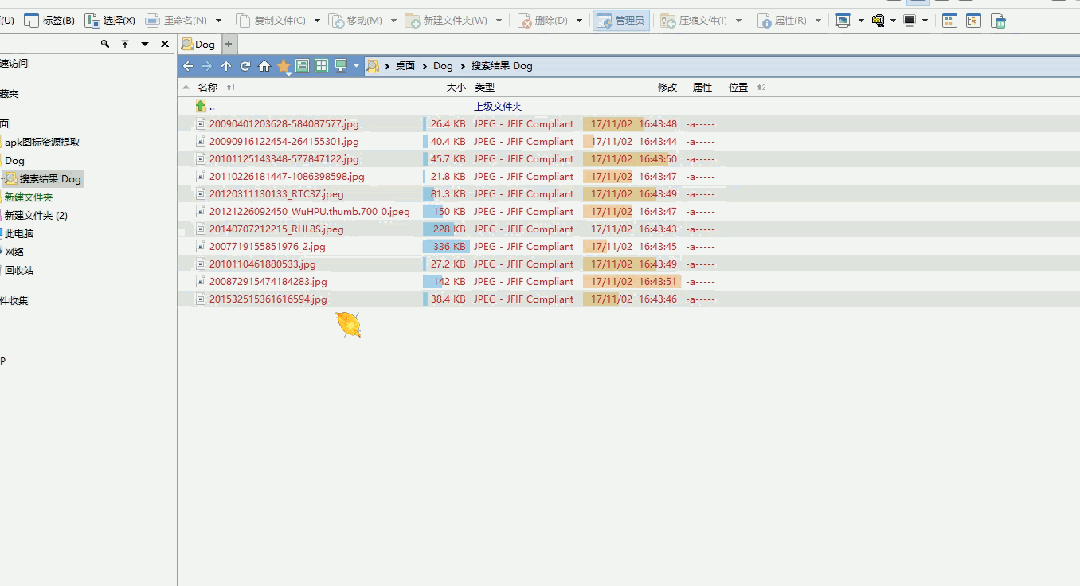Open a new tab with plus button
This screenshot has height=586, width=1080.
pos(229,44)
